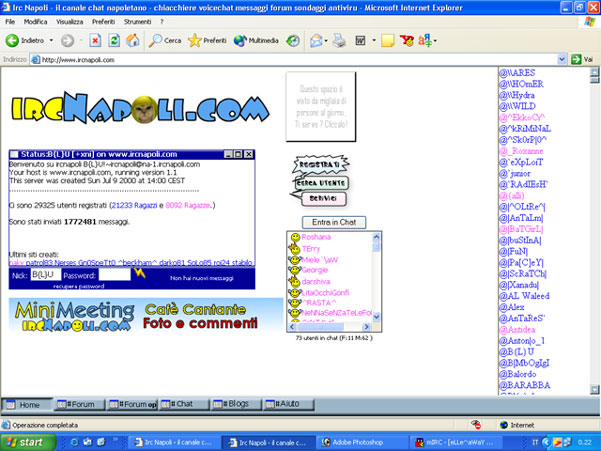Viewport: 601px width, 451px height.
Task: Select user TErry in chat list
Action: (x=310, y=249)
